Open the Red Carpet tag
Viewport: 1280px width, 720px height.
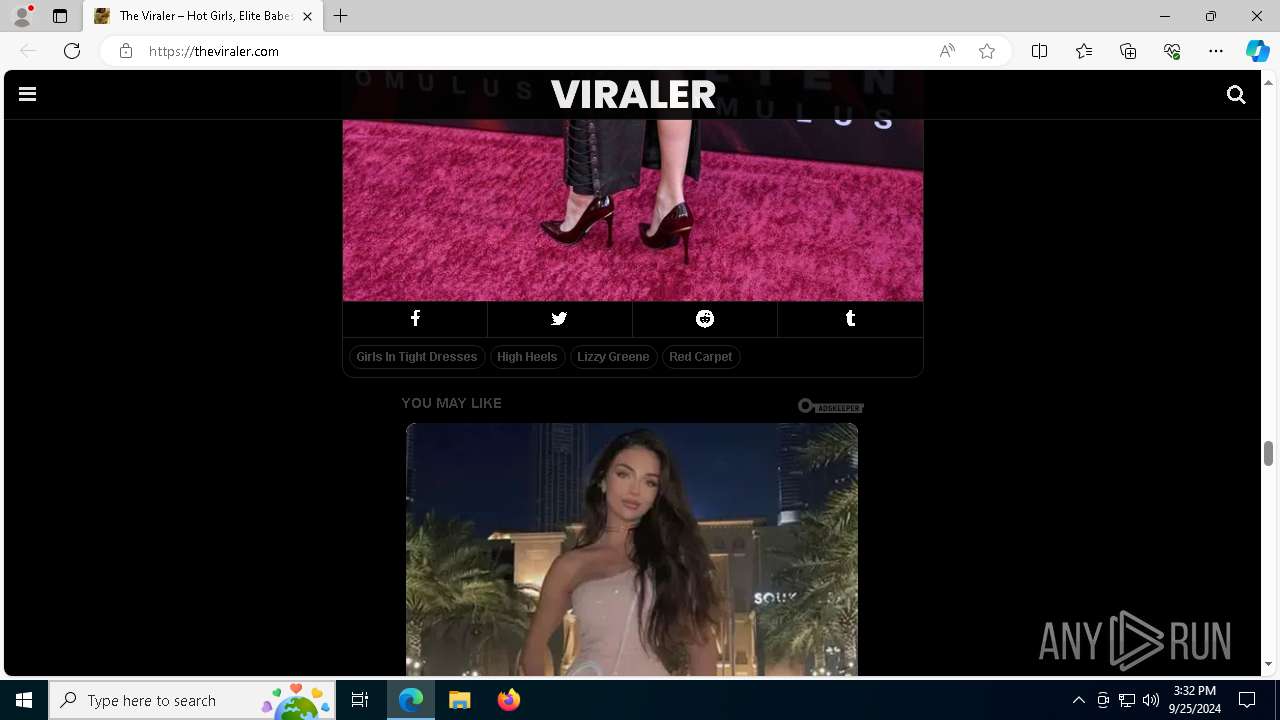(x=701, y=357)
